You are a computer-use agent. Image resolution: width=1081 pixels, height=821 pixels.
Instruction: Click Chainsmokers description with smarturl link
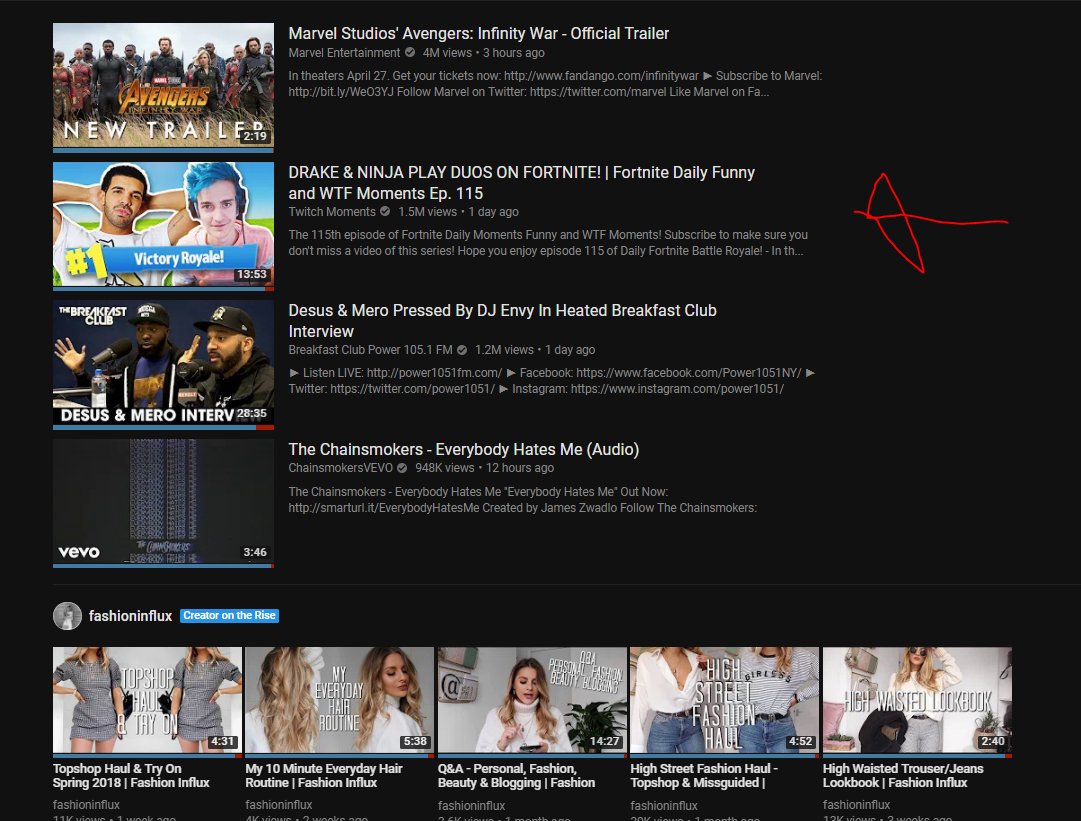click(523, 500)
